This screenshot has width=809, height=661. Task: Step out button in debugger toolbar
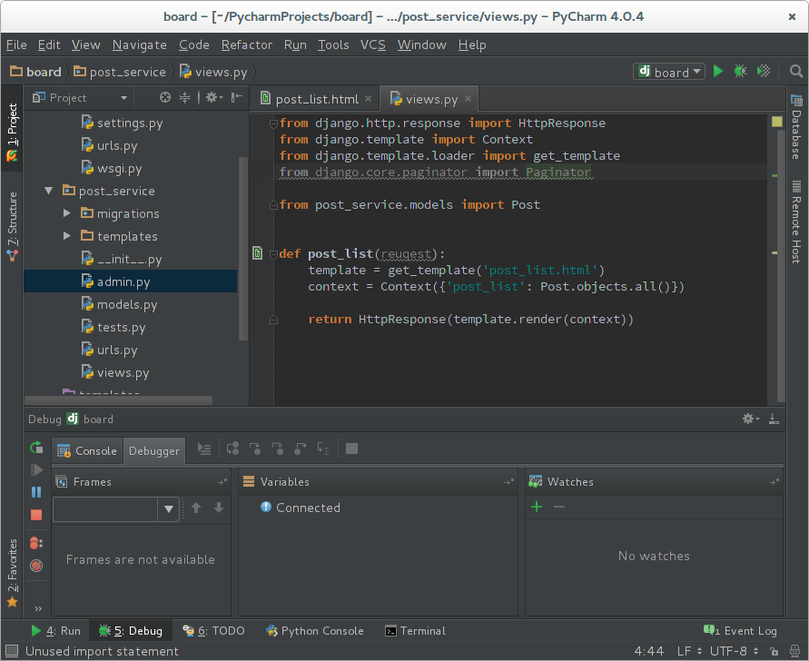tap(300, 449)
